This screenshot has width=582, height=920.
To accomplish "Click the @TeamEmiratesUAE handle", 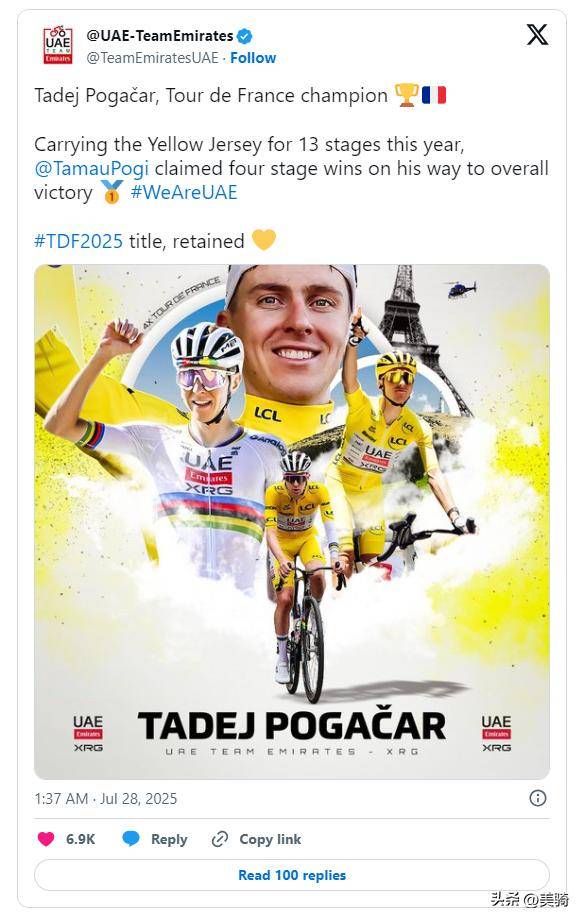I will pyautogui.click(x=153, y=58).
